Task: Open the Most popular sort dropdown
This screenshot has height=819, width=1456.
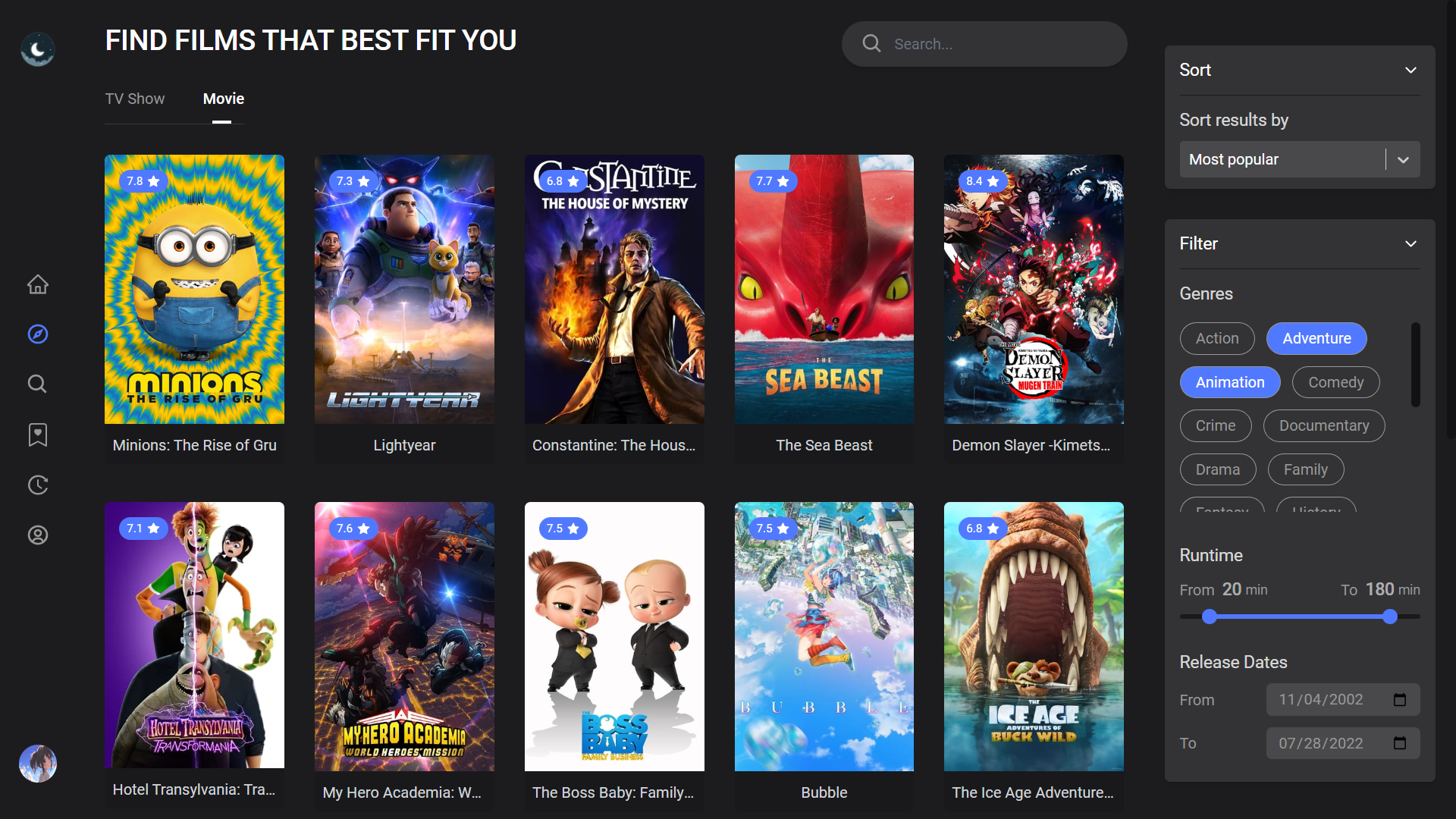Action: (1300, 160)
